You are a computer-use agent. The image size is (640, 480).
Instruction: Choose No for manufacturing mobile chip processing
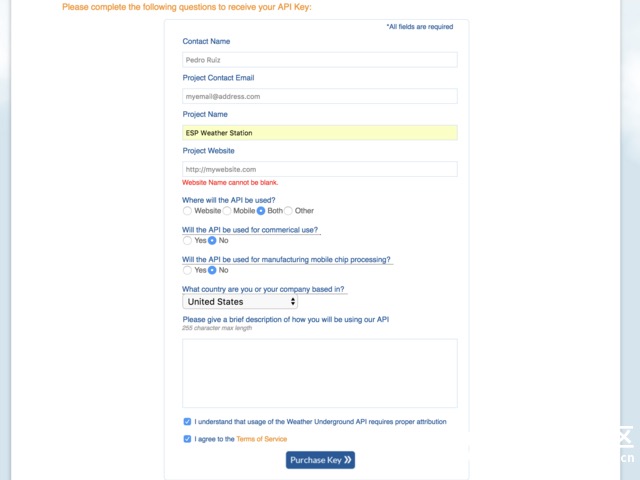tap(212, 270)
